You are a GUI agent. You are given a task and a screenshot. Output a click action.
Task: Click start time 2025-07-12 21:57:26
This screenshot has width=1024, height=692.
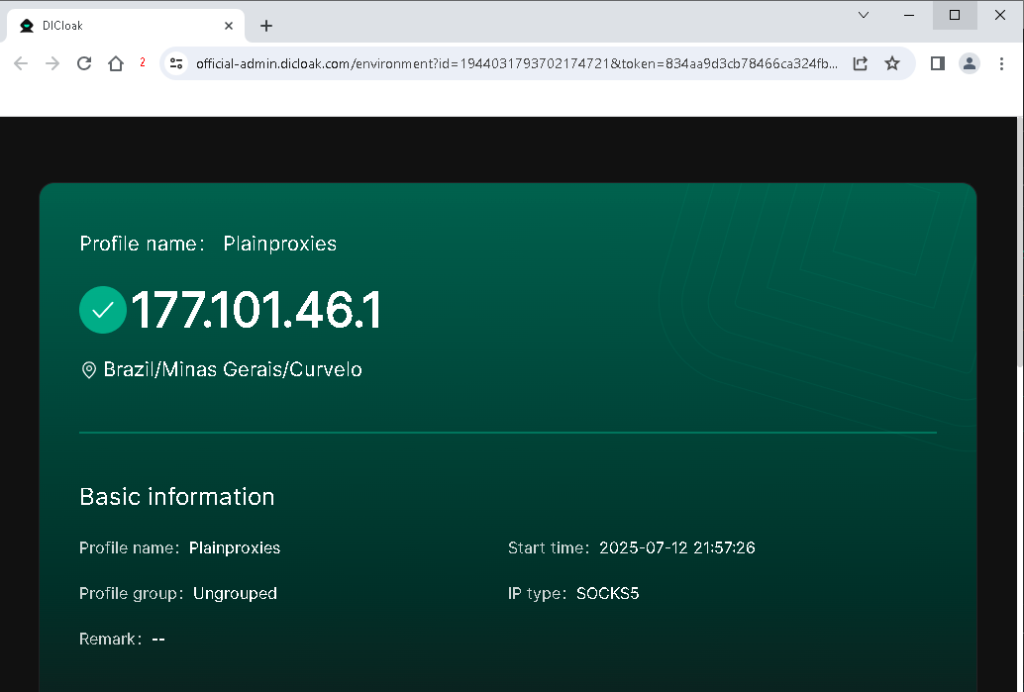[677, 548]
